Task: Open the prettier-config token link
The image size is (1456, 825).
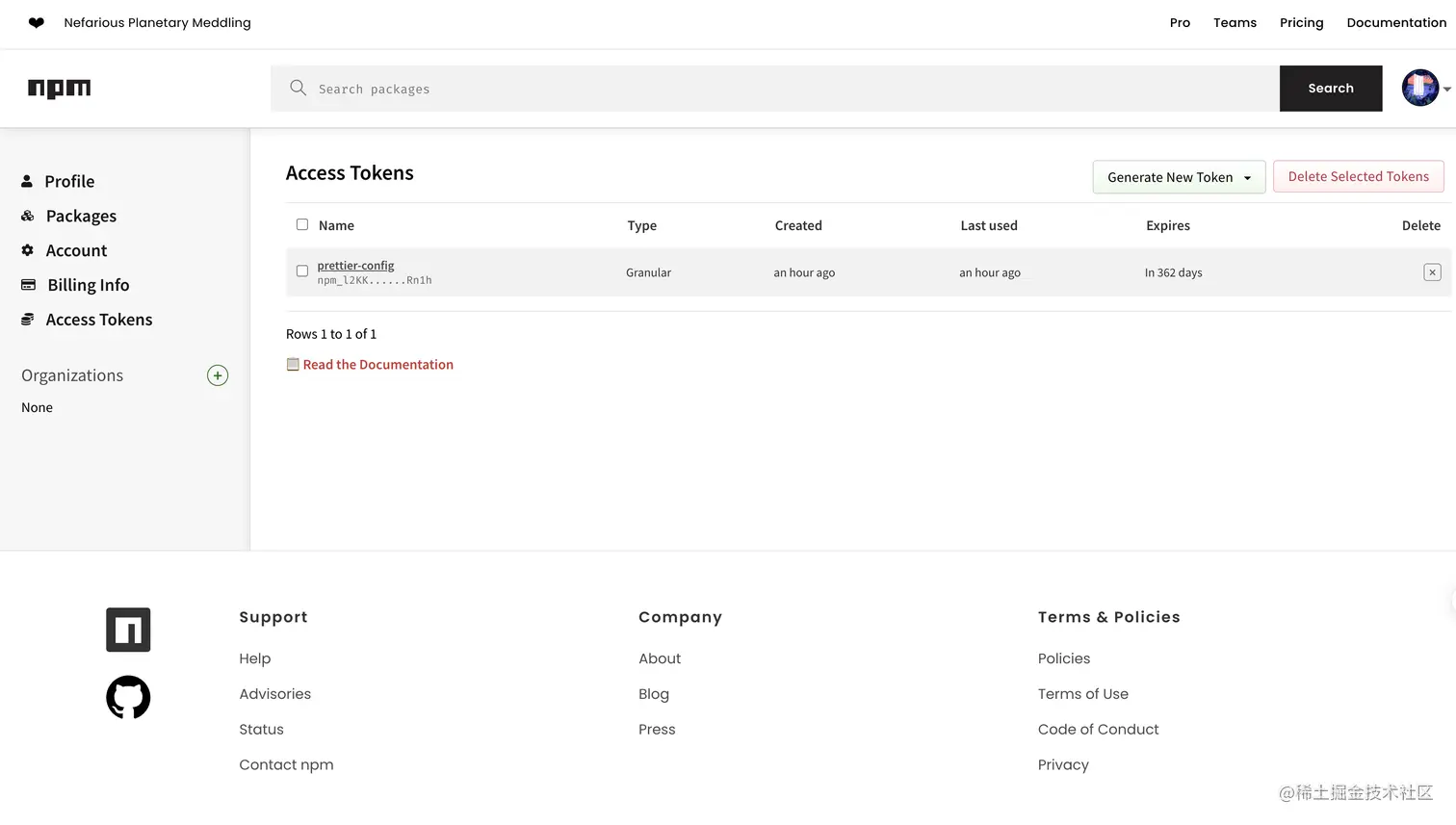Action: coord(355,266)
